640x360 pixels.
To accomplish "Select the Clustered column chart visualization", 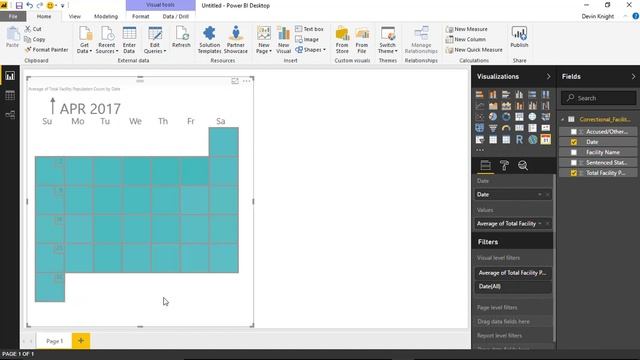I will pyautogui.click(x=519, y=94).
